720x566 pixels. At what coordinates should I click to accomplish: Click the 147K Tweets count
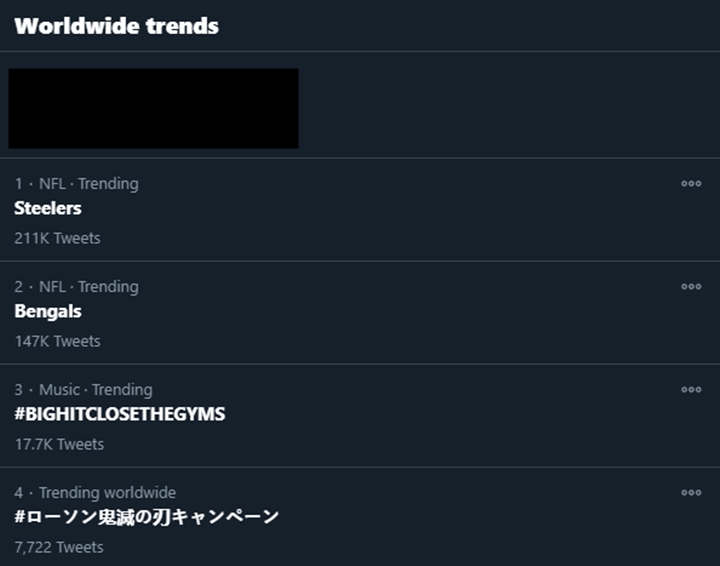[57, 341]
